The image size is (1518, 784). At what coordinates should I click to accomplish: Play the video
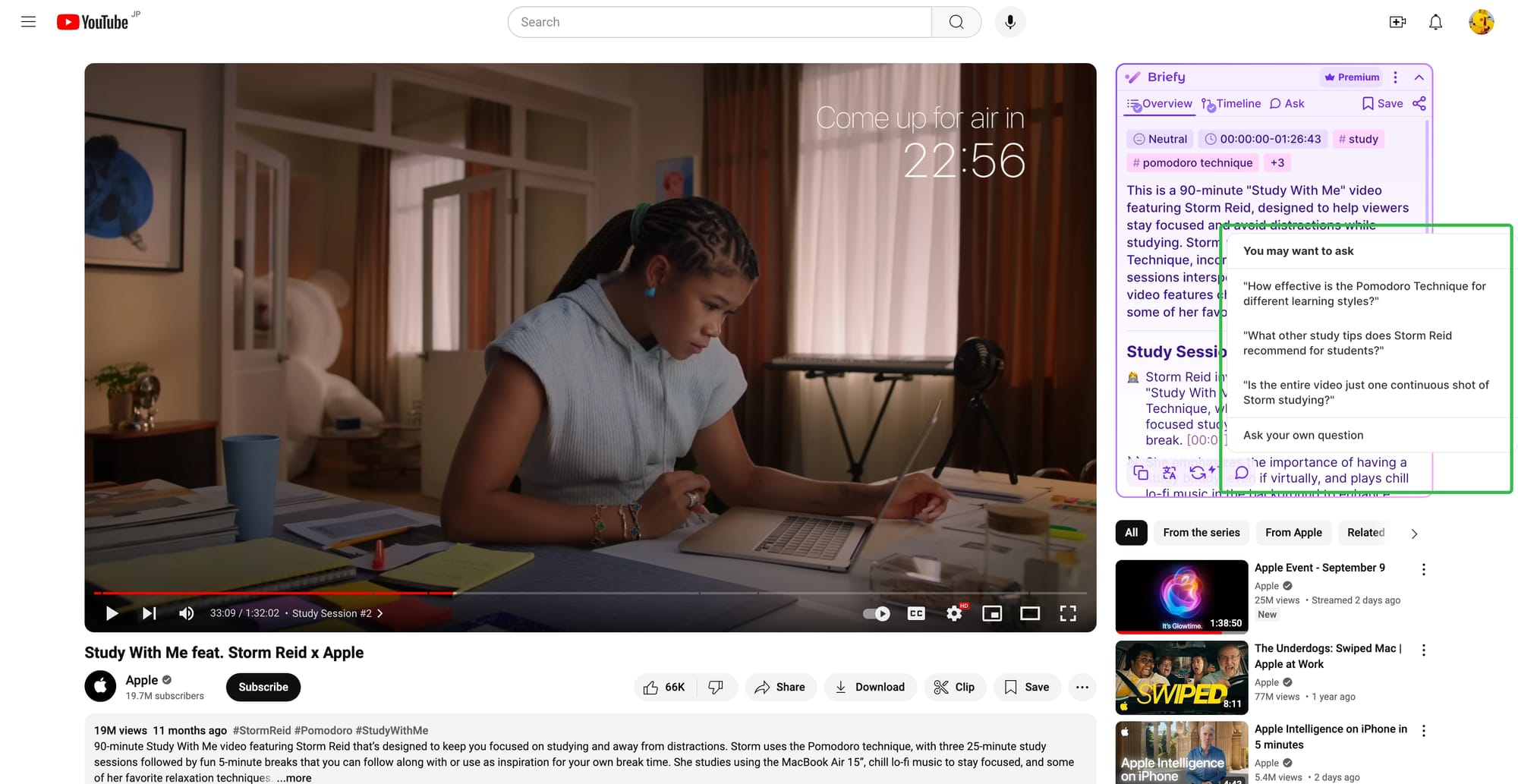[112, 613]
